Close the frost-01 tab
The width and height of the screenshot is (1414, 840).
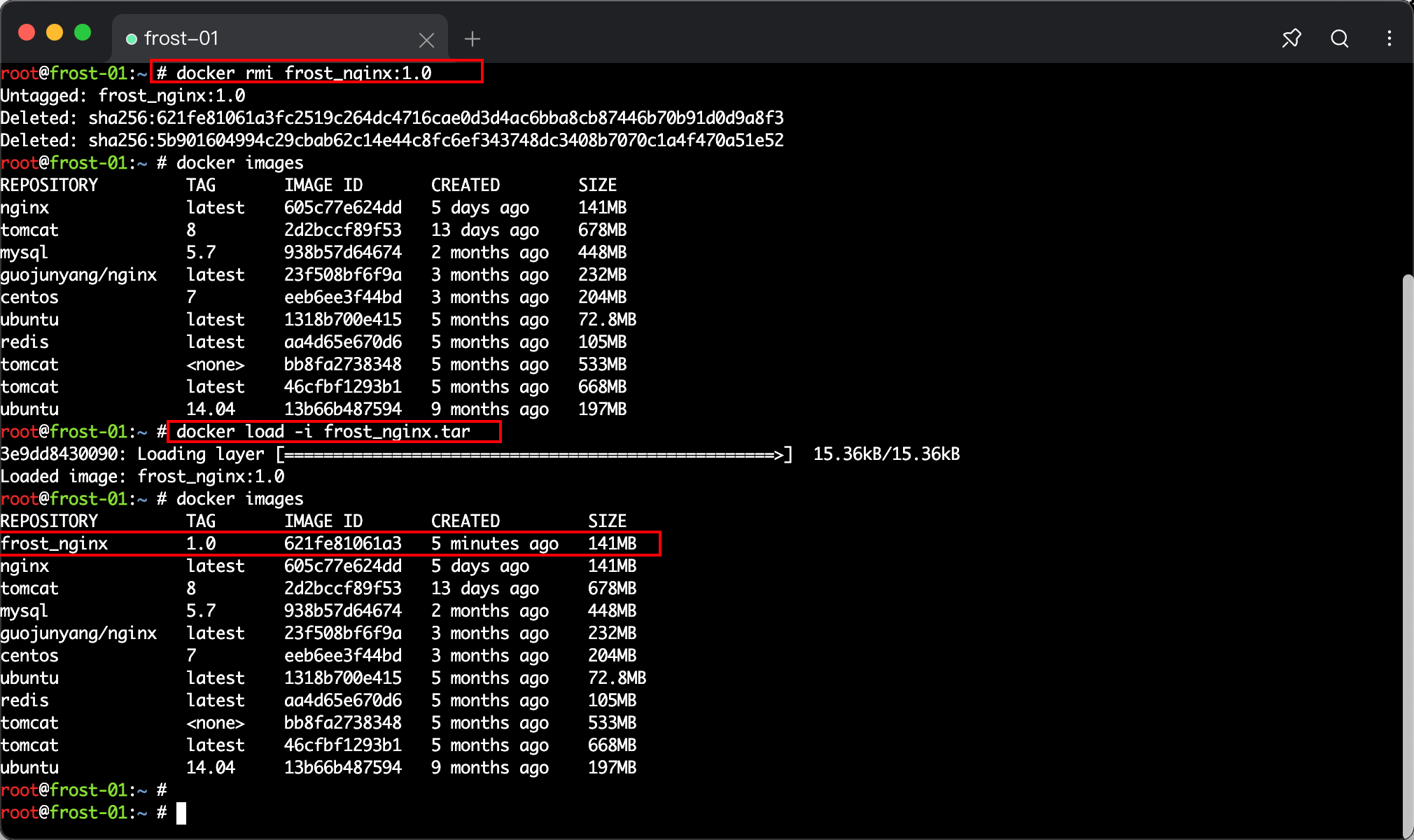[x=426, y=40]
